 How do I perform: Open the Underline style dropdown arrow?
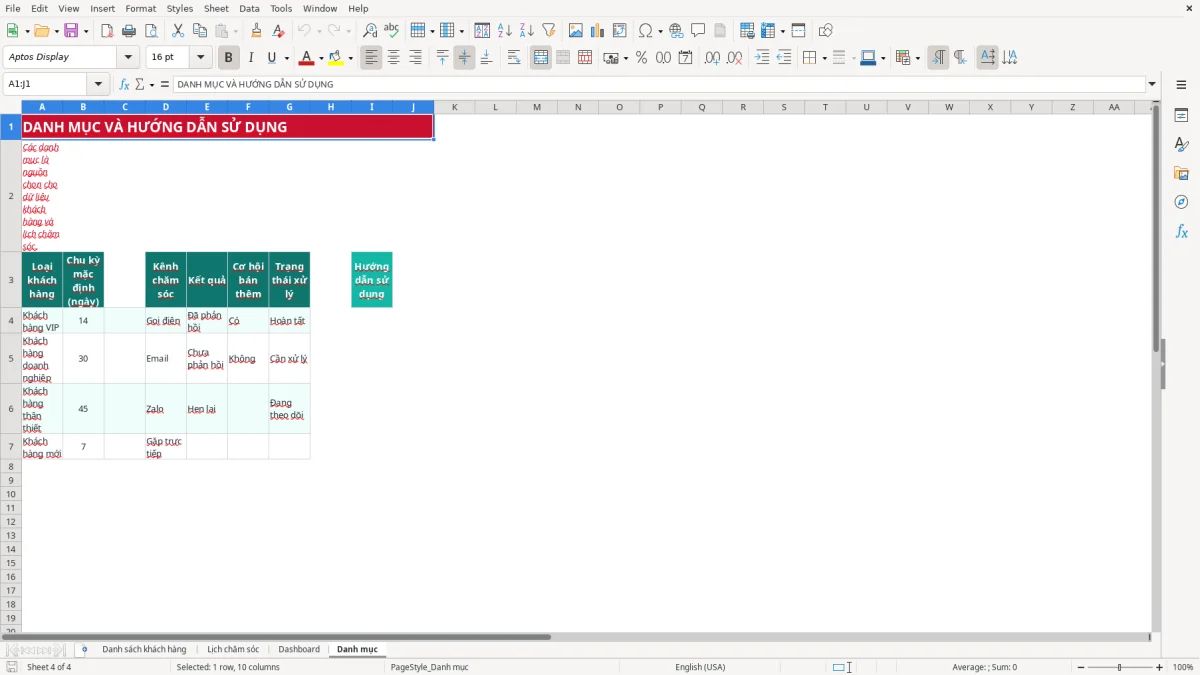coord(286,58)
